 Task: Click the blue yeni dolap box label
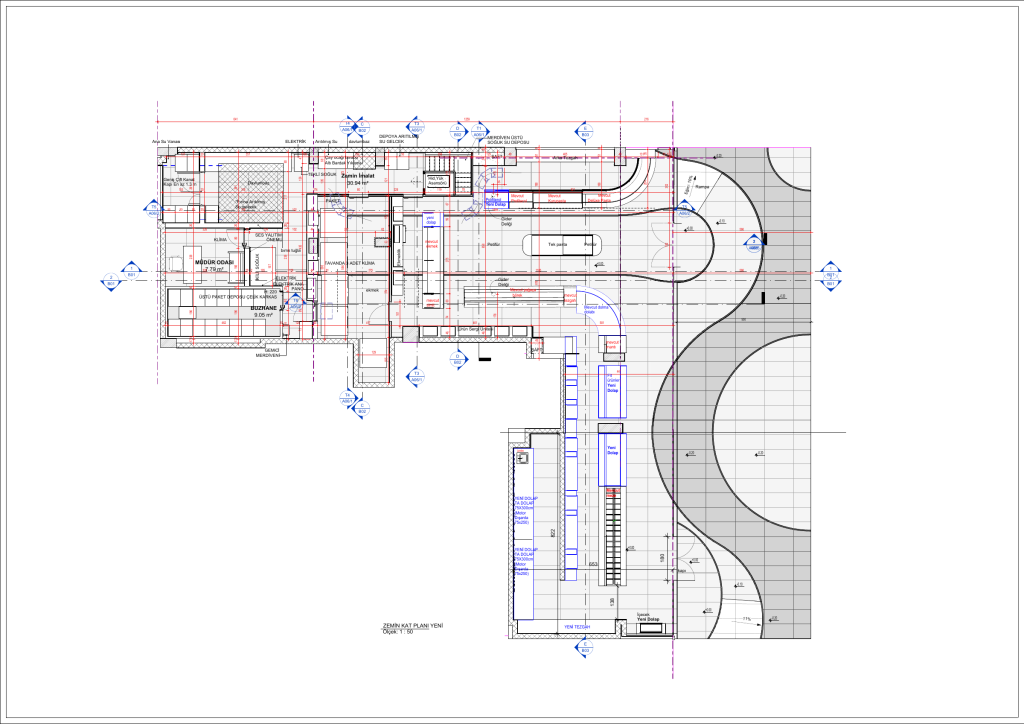point(431,221)
